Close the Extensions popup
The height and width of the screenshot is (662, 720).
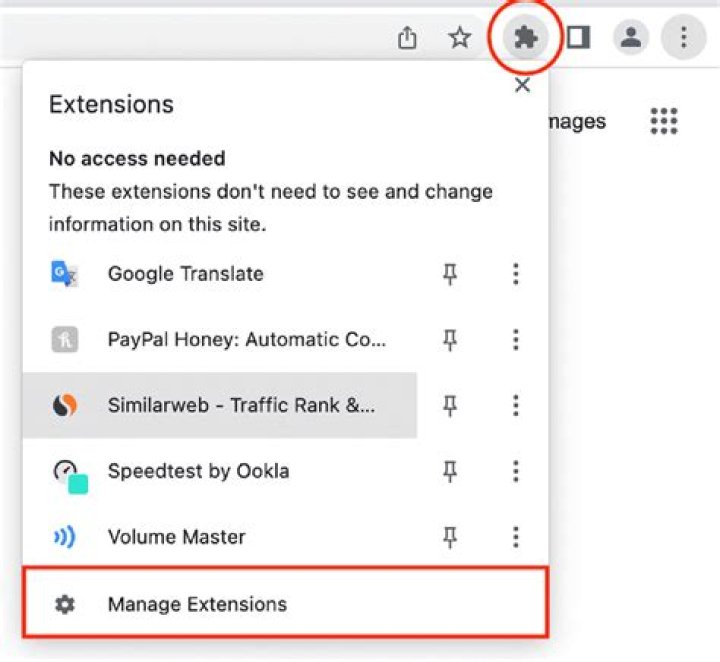pos(523,85)
